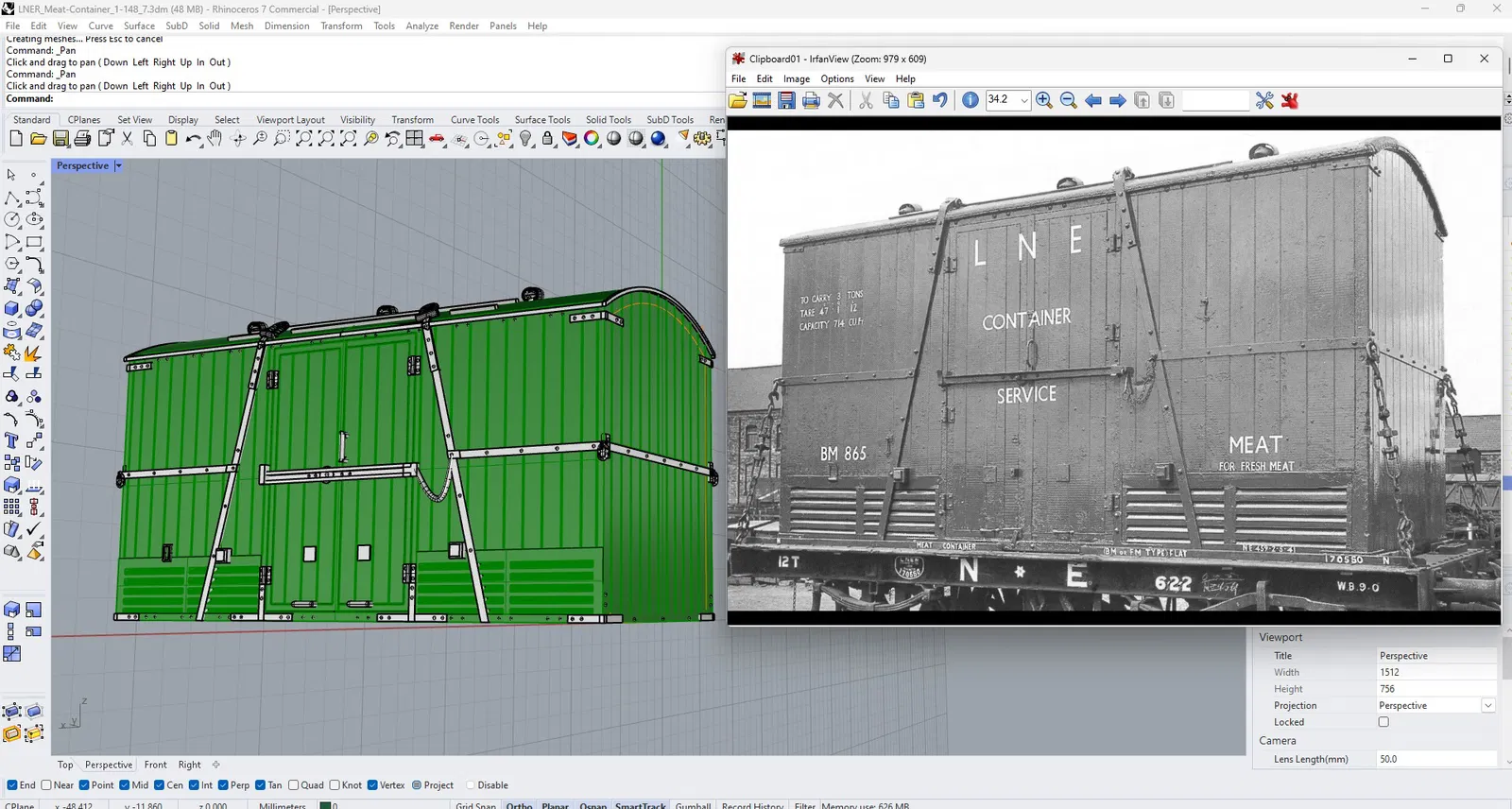Select the Pan hand tool in Rhino
This screenshot has height=809, width=1512.
[215, 139]
